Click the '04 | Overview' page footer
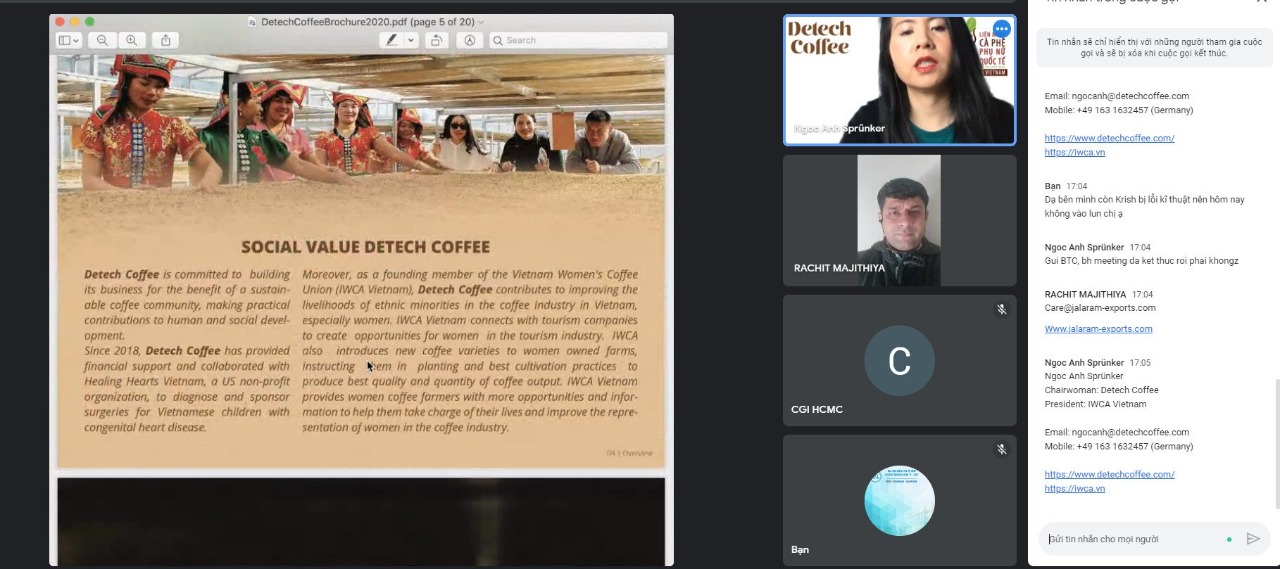1280x569 pixels. 629,453
